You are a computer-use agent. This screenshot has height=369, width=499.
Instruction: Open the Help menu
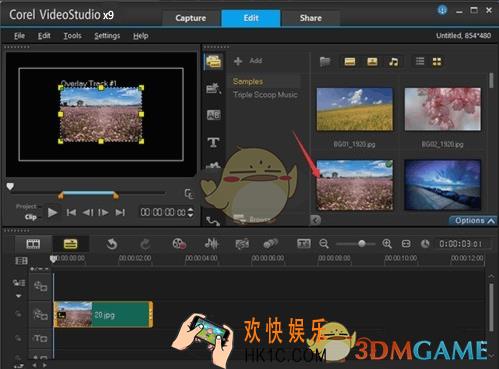(141, 36)
